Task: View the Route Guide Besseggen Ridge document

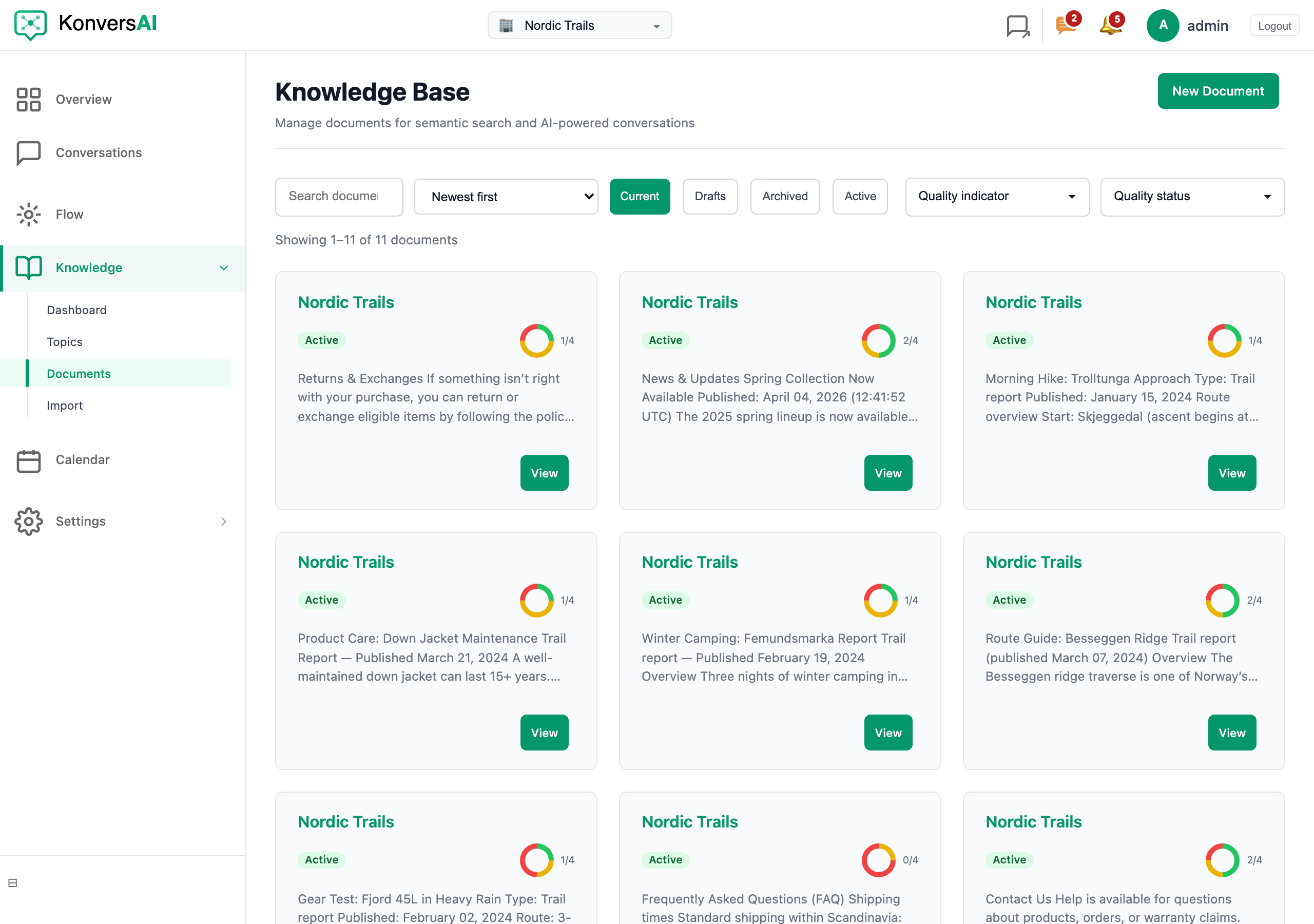Action: [x=1231, y=733]
